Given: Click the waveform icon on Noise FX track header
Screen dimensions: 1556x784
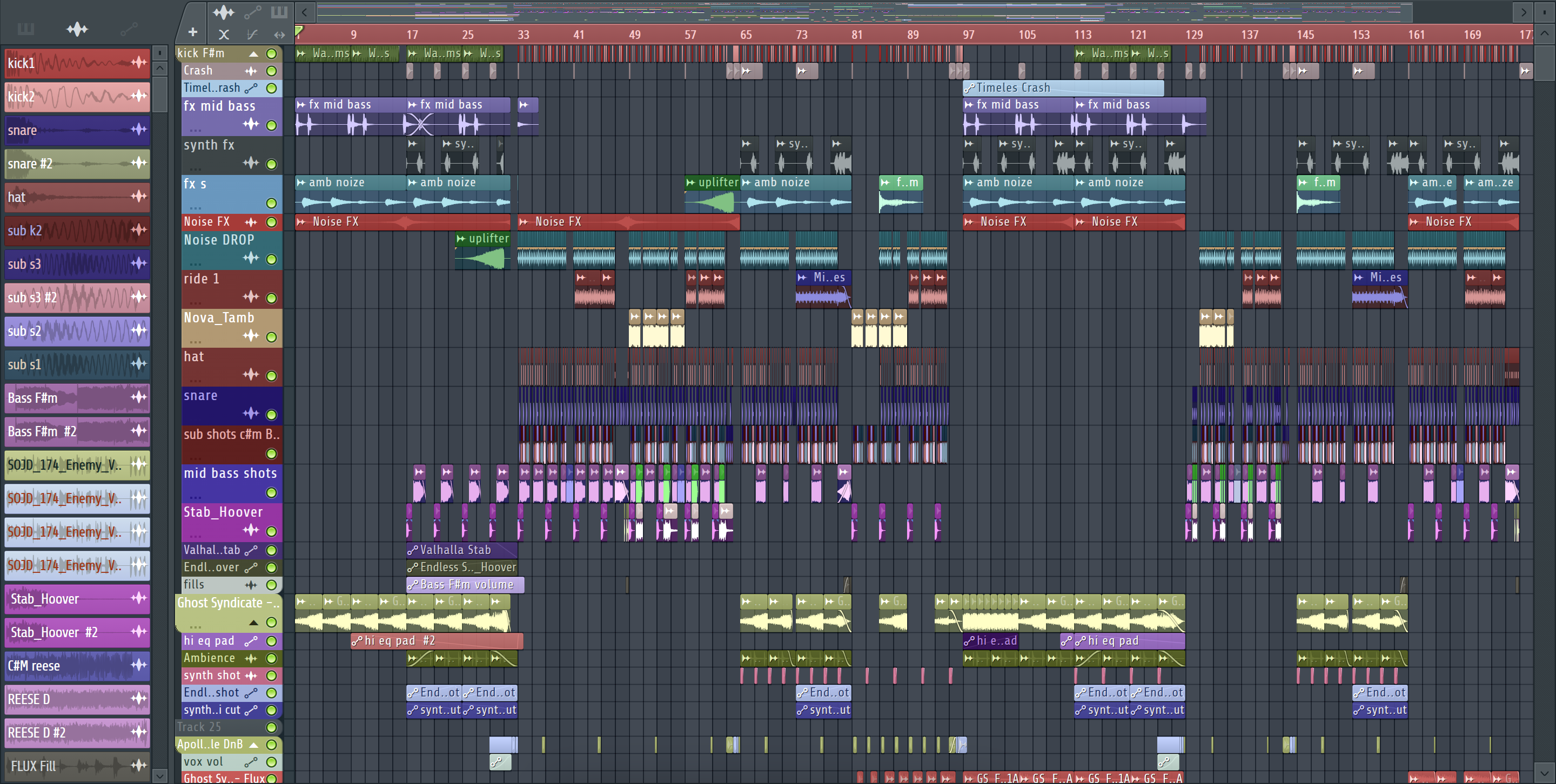Looking at the screenshot, I should point(251,222).
